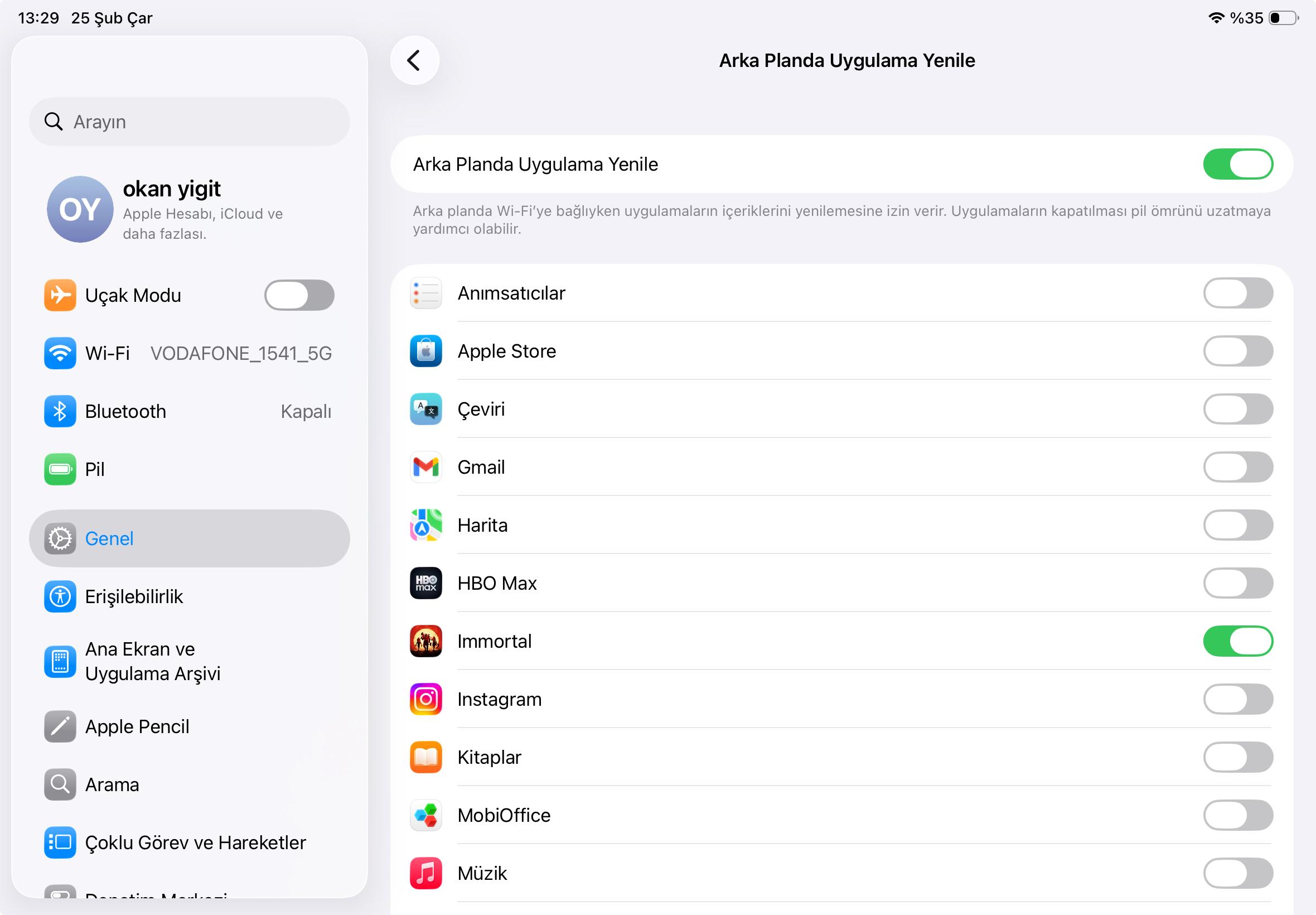Viewport: 1316px width, 915px height.
Task: Tap the OY profile avatar
Action: (x=80, y=209)
